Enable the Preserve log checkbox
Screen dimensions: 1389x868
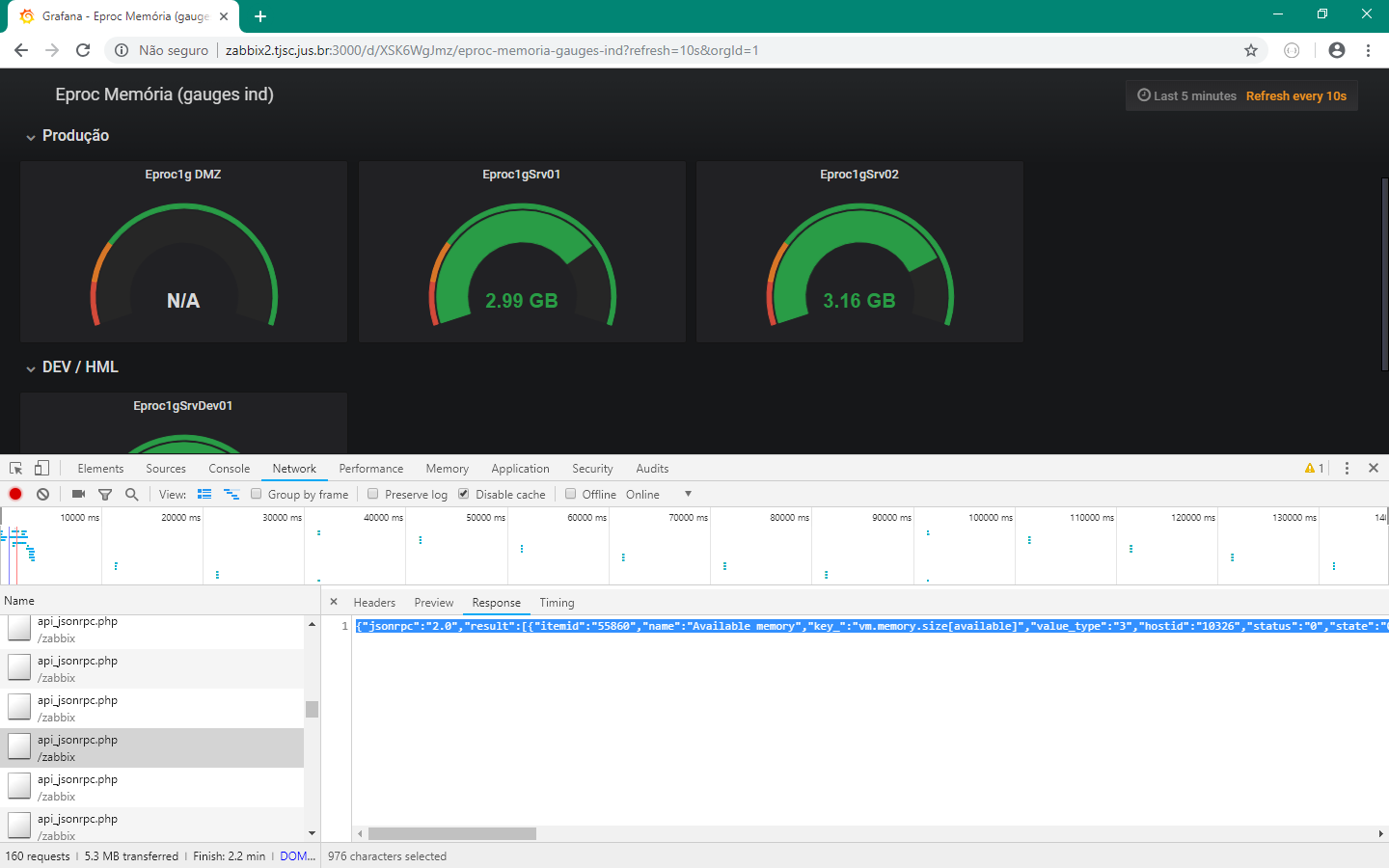373,494
